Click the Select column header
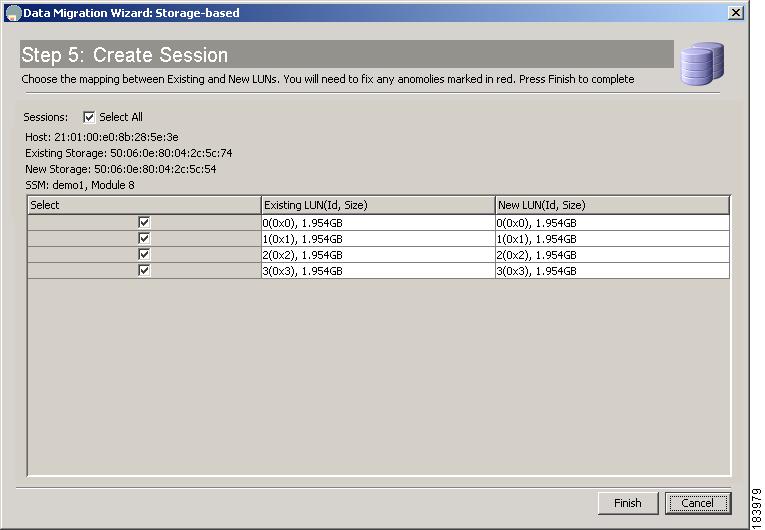 (144, 205)
